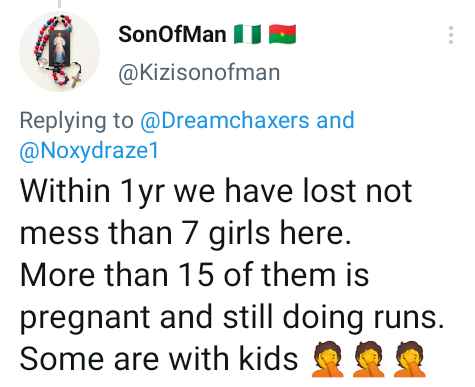Click the blue "and" after @Dreamchaxers
The image size is (475, 387).
335,120
